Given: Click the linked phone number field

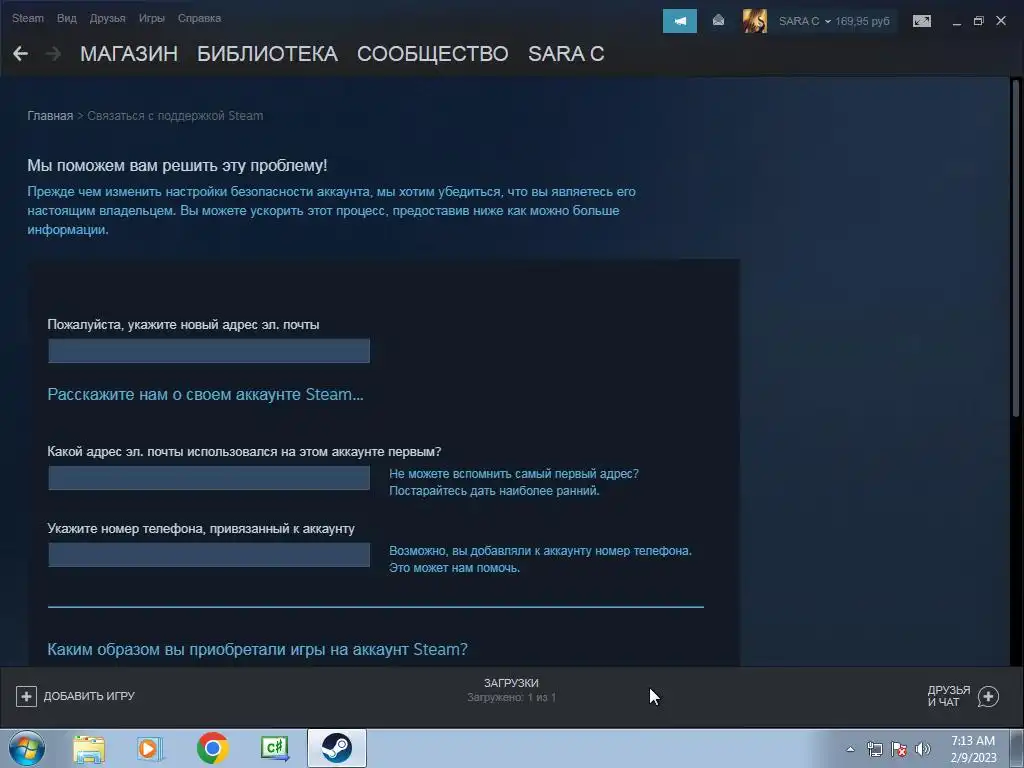Looking at the screenshot, I should (209, 555).
